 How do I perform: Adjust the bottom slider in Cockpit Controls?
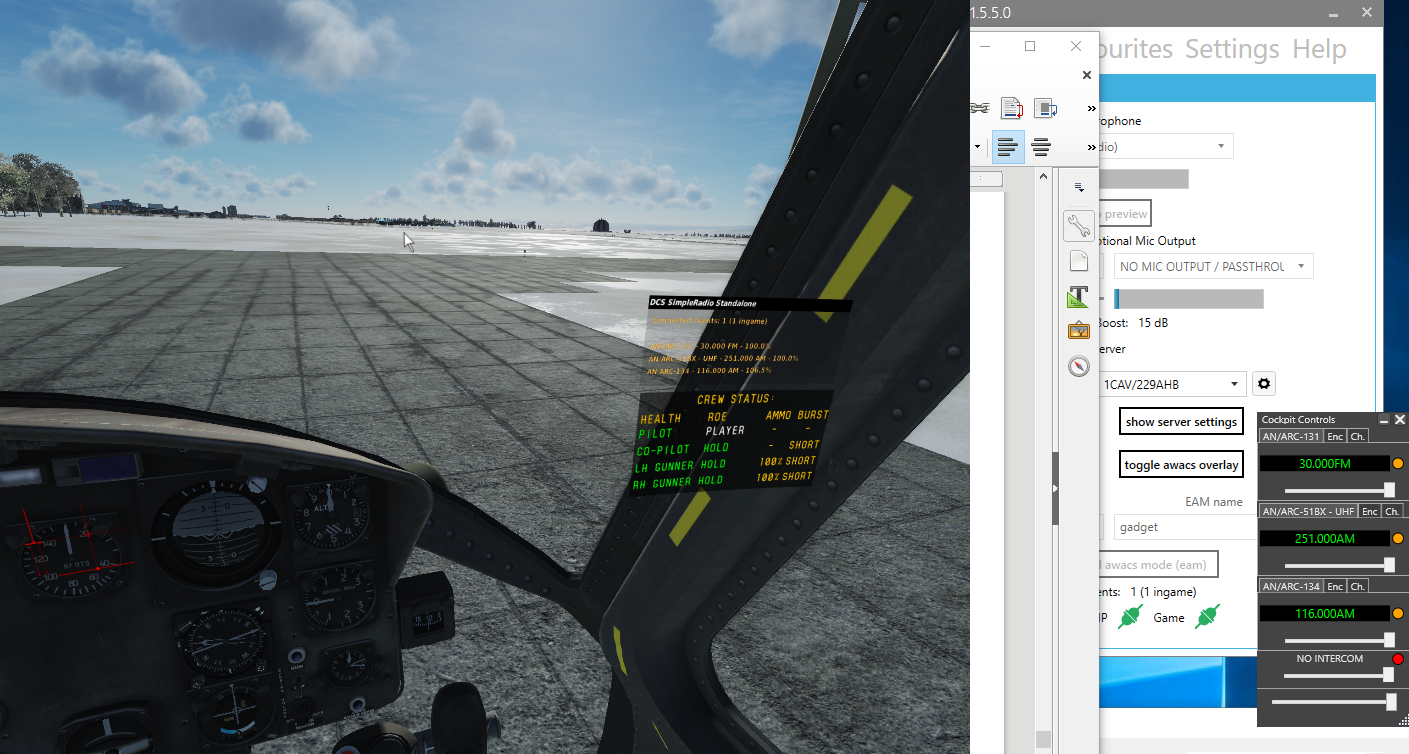click(x=1334, y=703)
